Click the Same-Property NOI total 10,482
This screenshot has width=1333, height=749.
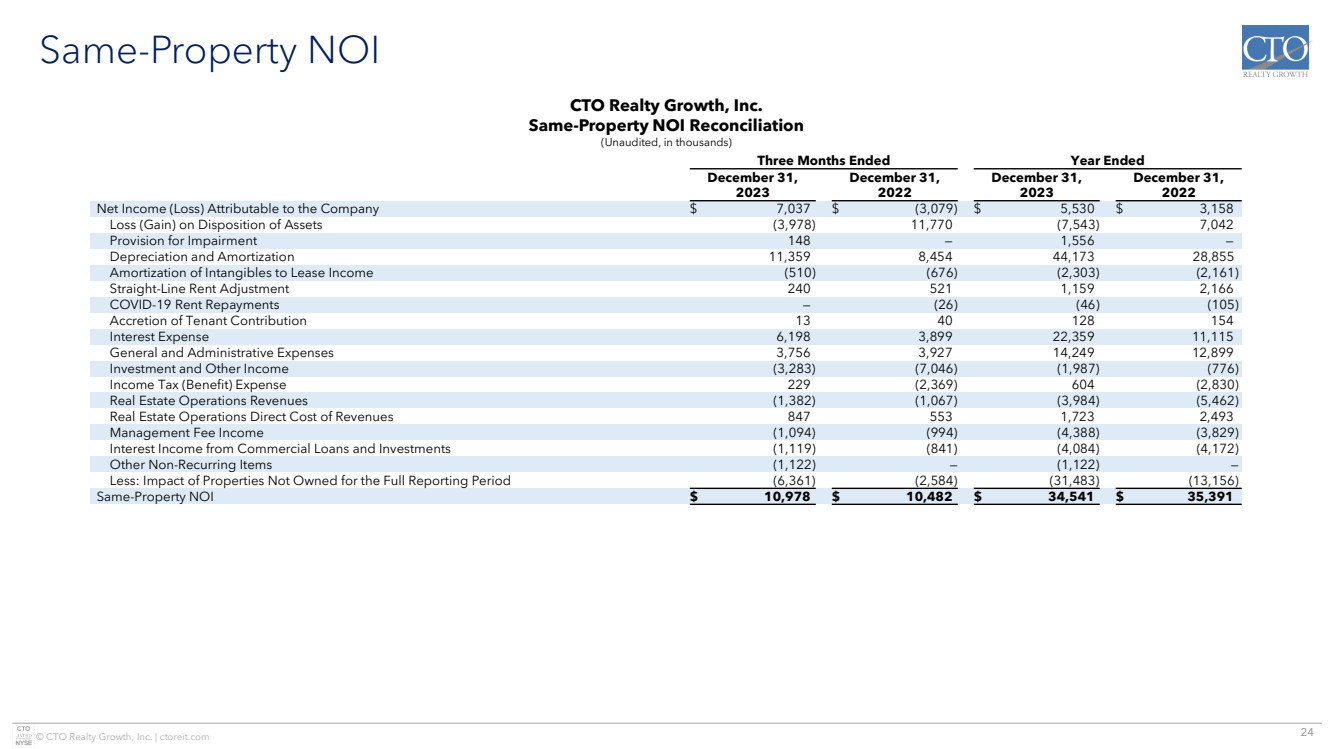(929, 497)
